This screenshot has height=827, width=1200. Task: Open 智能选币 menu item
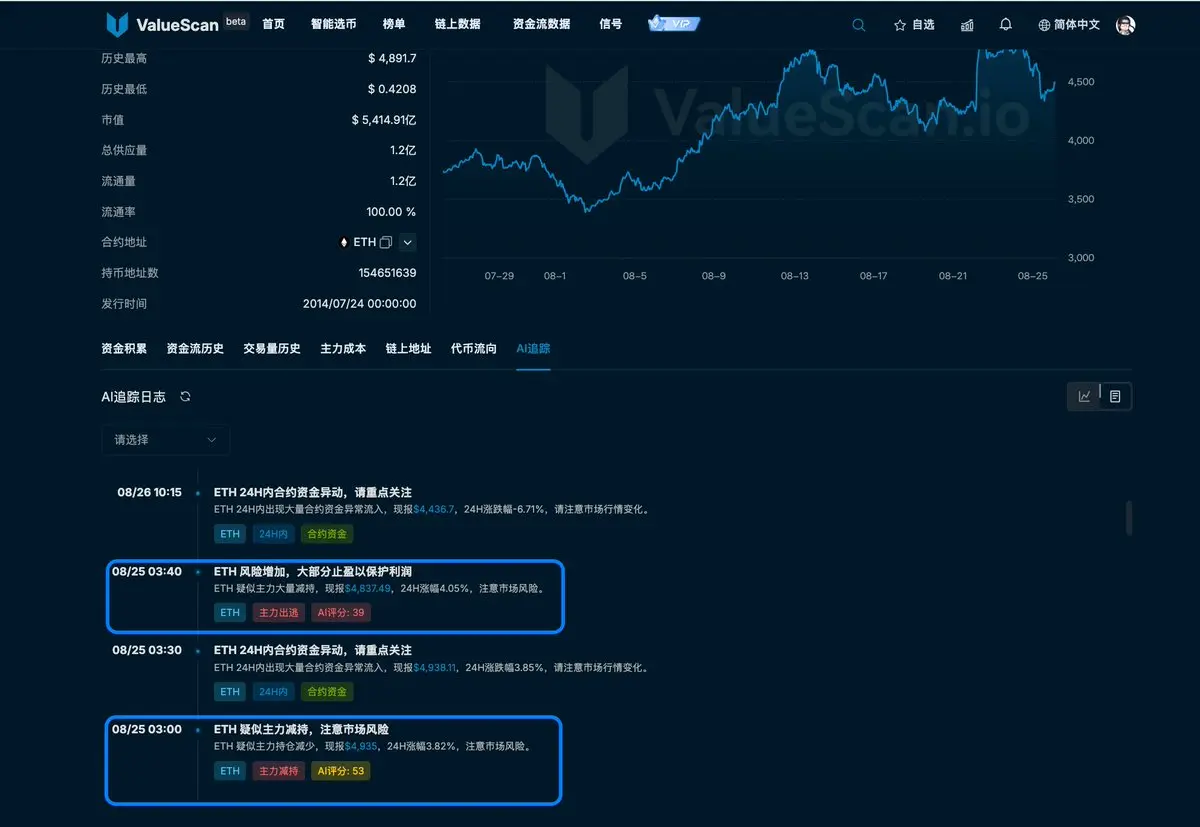tap(333, 24)
